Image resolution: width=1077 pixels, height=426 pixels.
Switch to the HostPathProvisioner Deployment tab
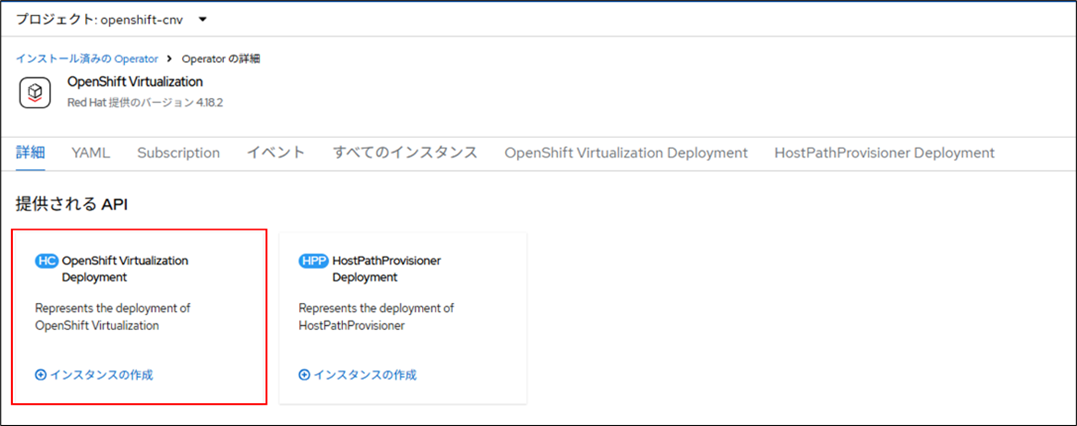click(884, 153)
